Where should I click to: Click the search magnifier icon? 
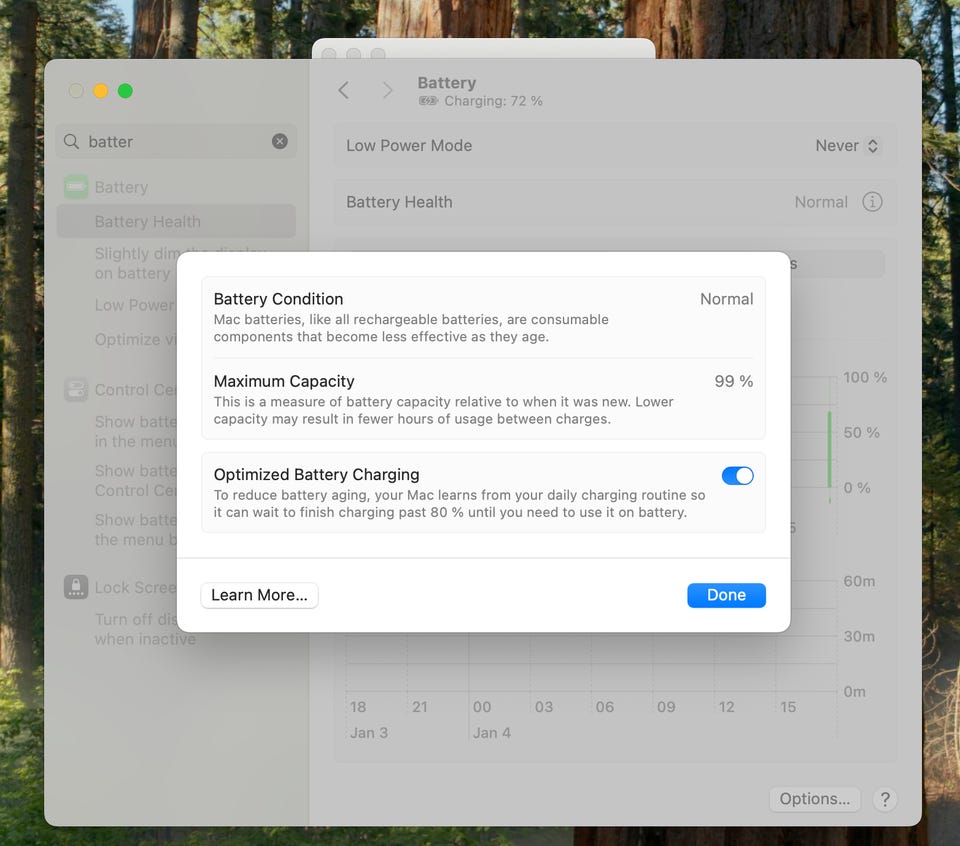point(71,141)
